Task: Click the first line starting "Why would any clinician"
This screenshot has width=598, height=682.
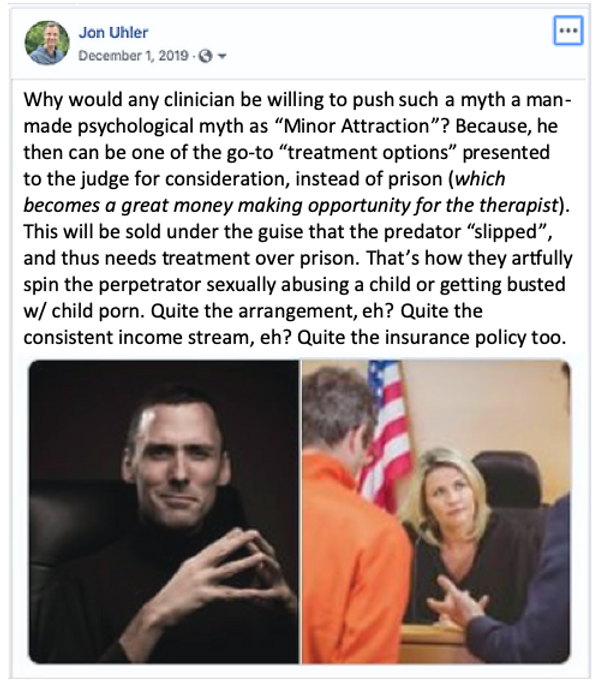Action: (x=297, y=100)
